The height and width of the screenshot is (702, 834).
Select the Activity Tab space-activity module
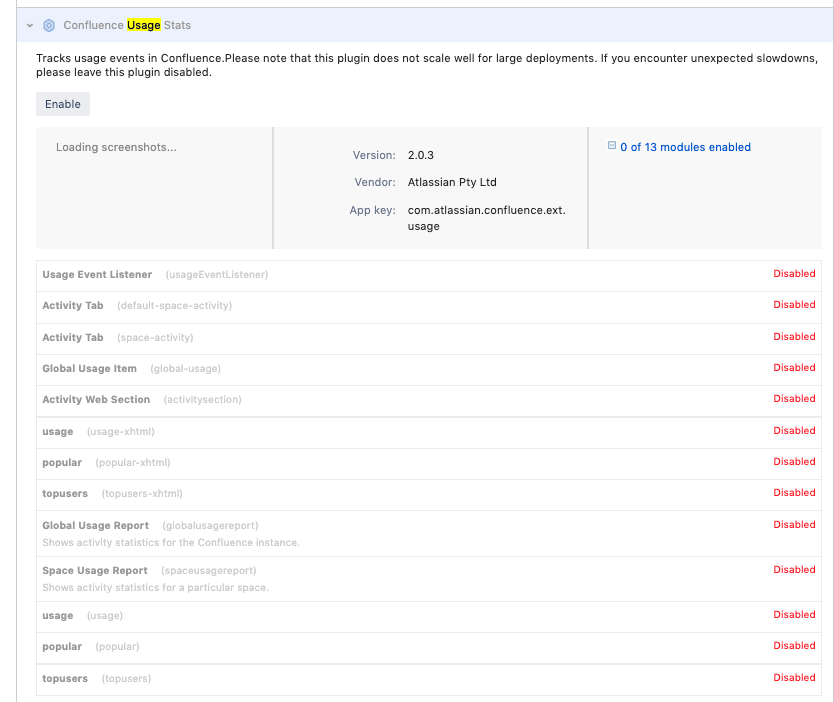click(73, 337)
